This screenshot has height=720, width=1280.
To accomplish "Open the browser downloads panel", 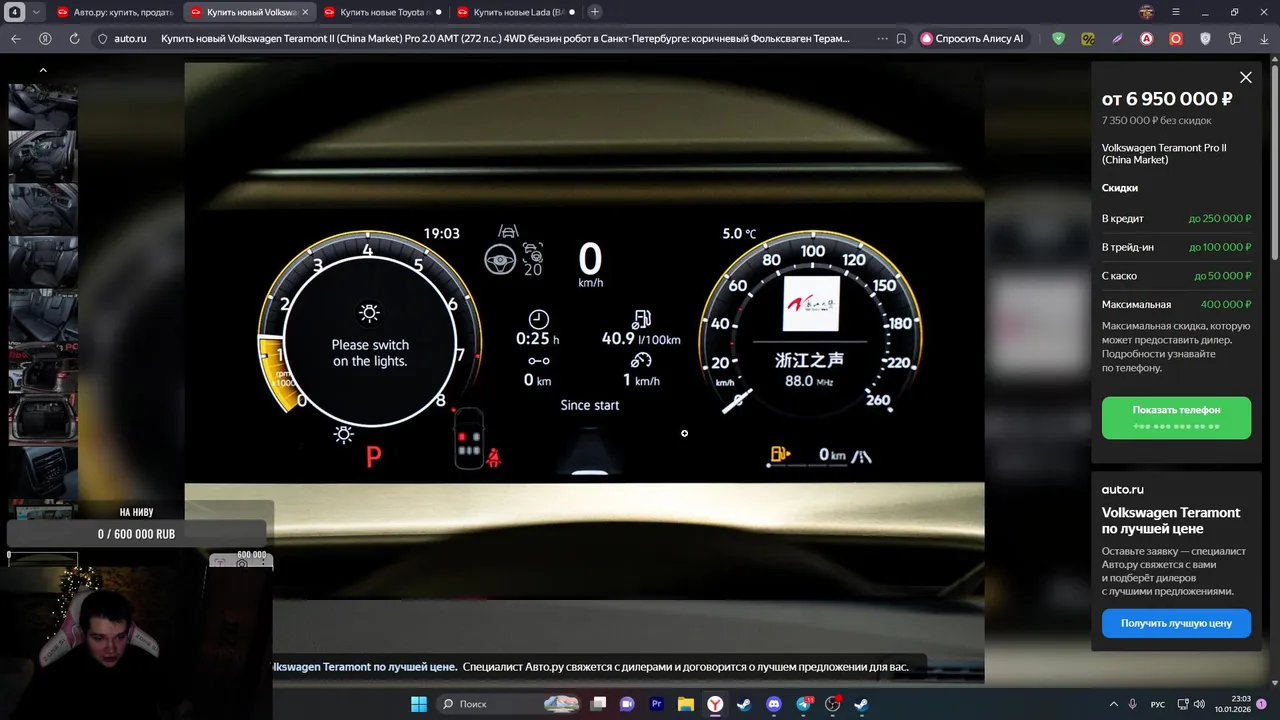I will 1264,39.
